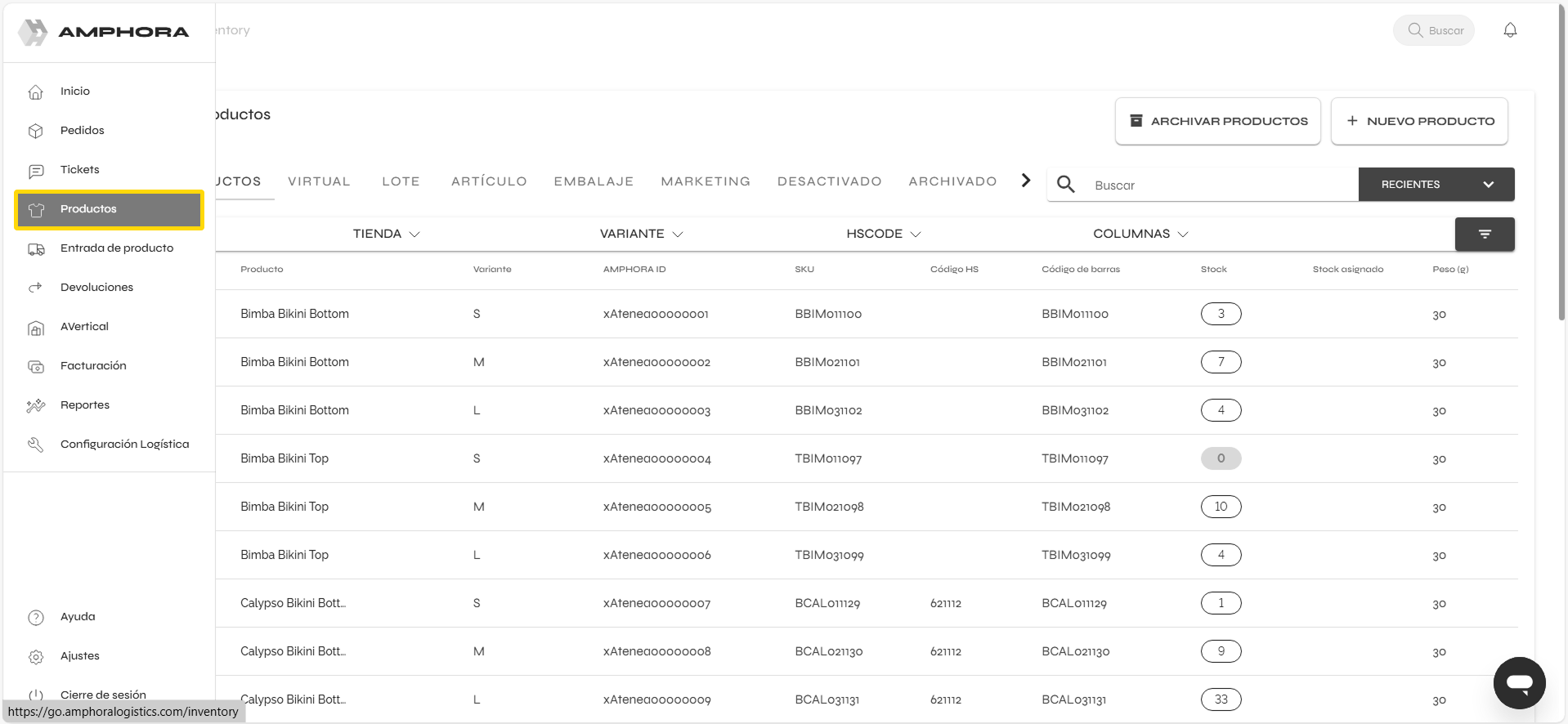Click the Tickets message icon in sidebar
The image size is (1568, 724).
pyautogui.click(x=36, y=171)
